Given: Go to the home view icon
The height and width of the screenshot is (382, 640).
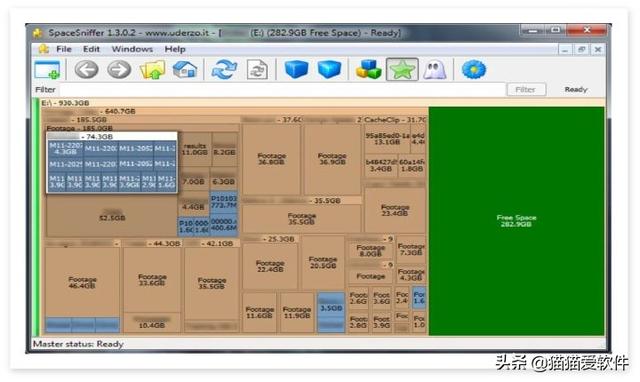Looking at the screenshot, I should [185, 69].
